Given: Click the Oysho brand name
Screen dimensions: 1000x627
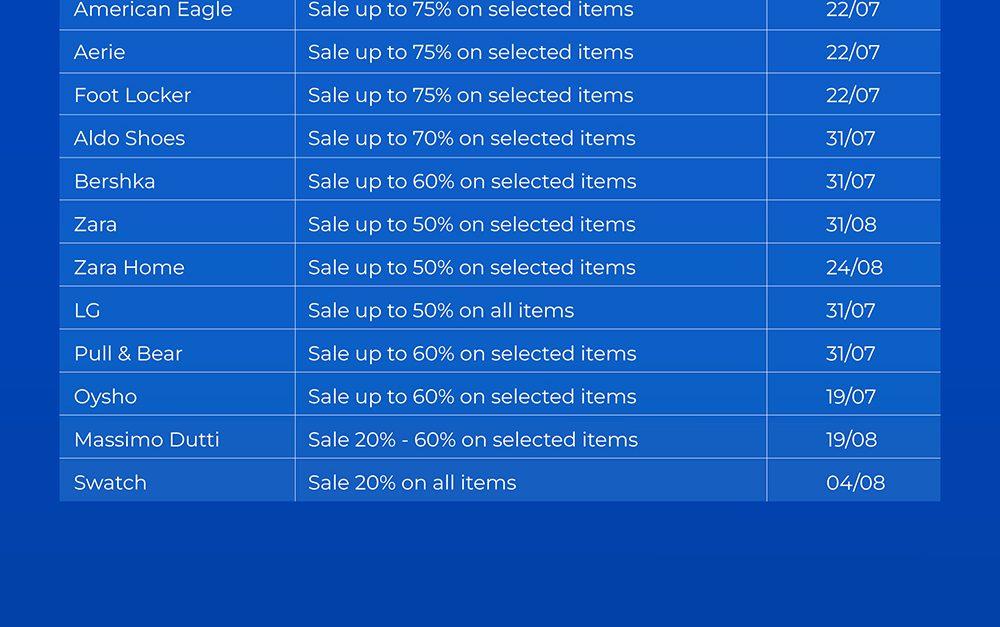Looking at the screenshot, I should pos(105,396).
